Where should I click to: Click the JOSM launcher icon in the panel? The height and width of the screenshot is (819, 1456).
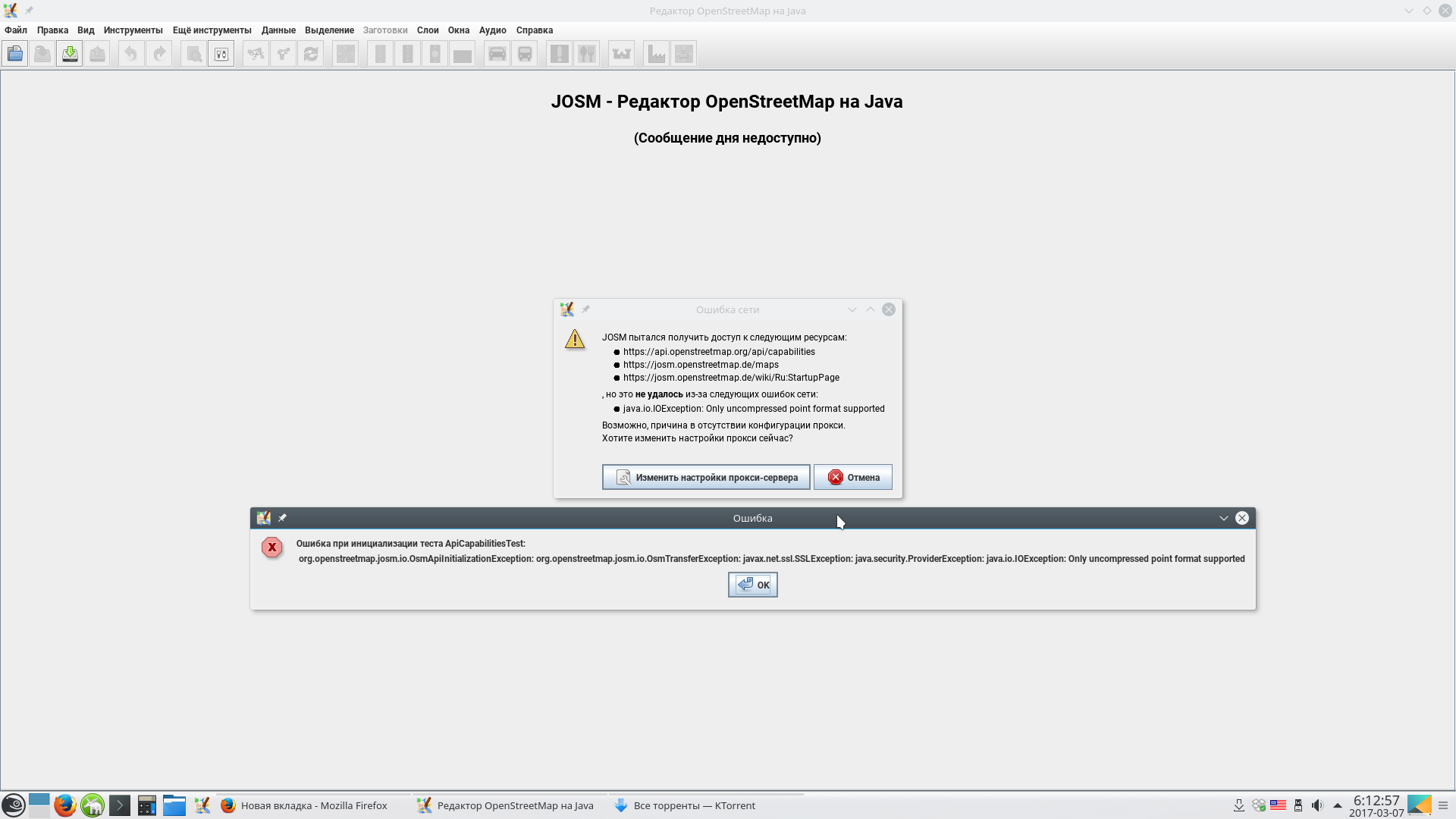tap(202, 805)
